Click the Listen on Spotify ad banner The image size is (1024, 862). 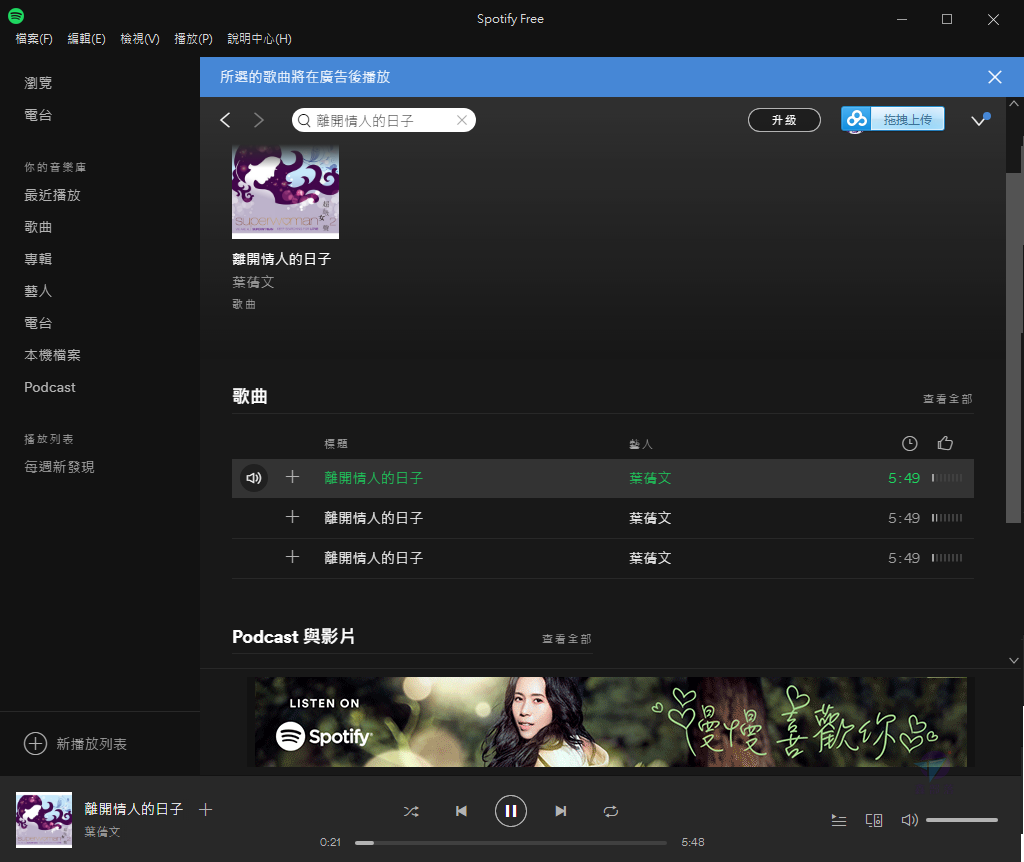(611, 722)
